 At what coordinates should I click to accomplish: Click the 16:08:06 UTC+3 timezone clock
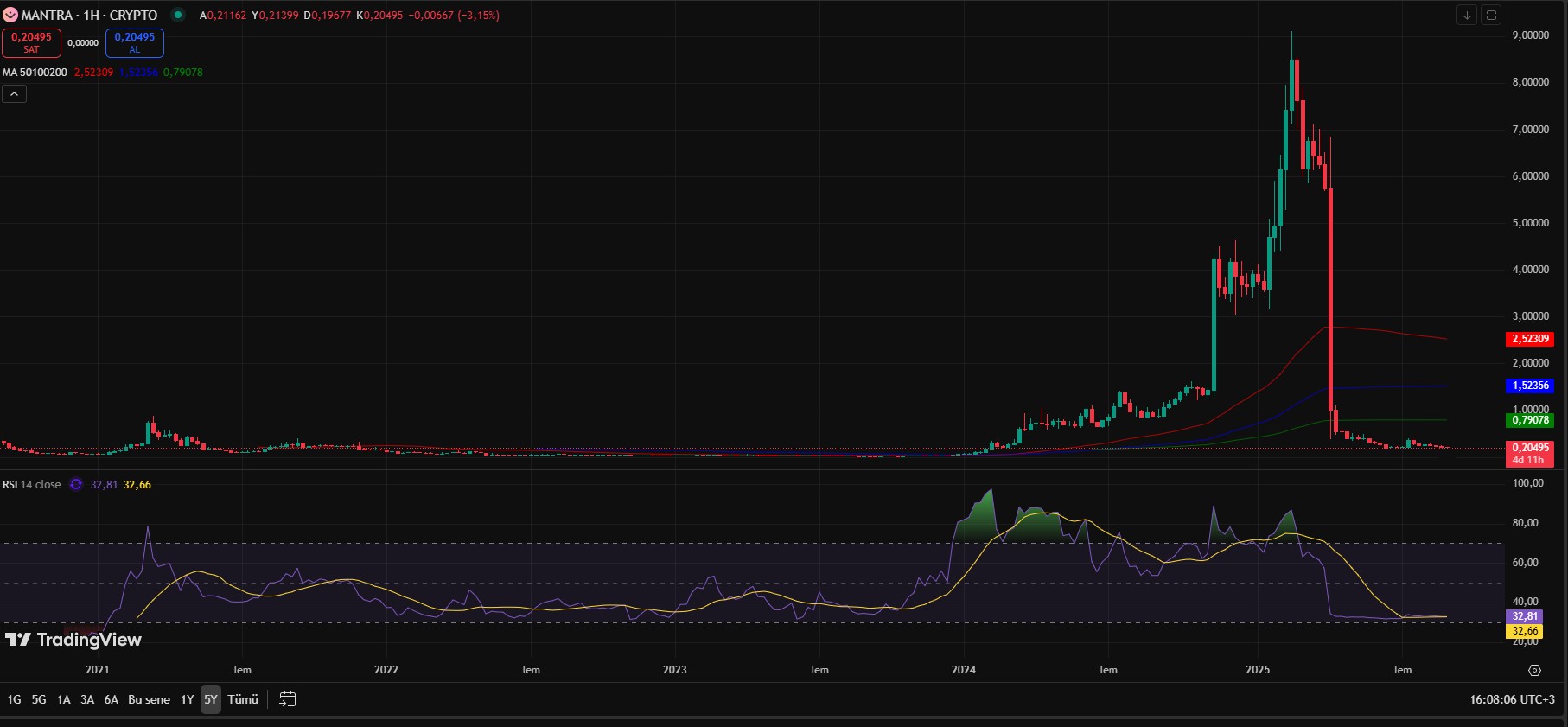click(x=1512, y=699)
